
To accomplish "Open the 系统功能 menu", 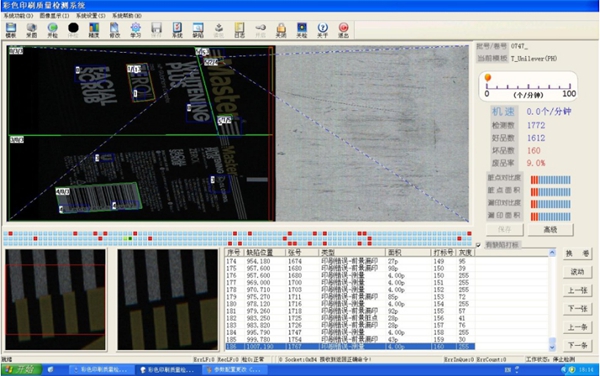I will click(18, 16).
